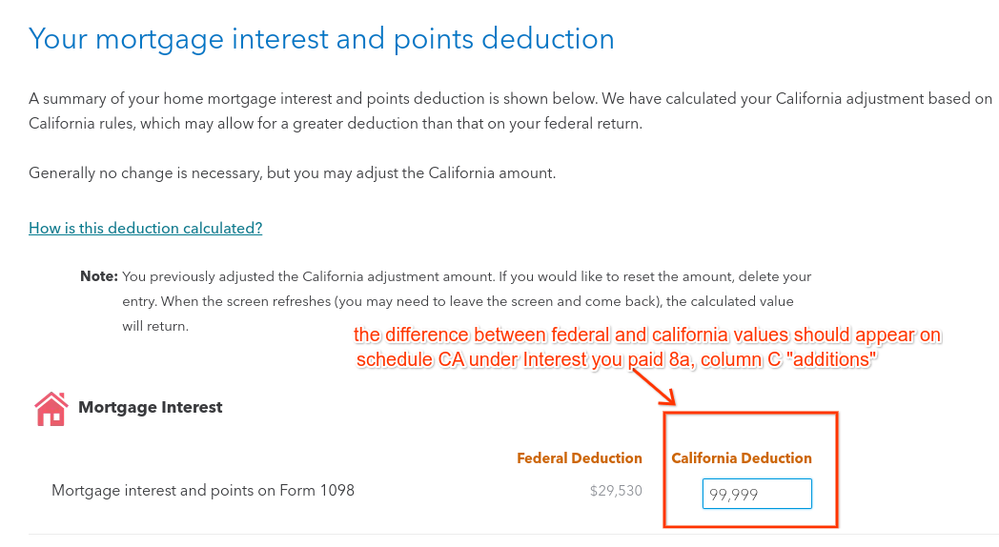This screenshot has height=547, width=999.
Task: Open the "How is this deduction calculated?" link
Action: tap(145, 228)
